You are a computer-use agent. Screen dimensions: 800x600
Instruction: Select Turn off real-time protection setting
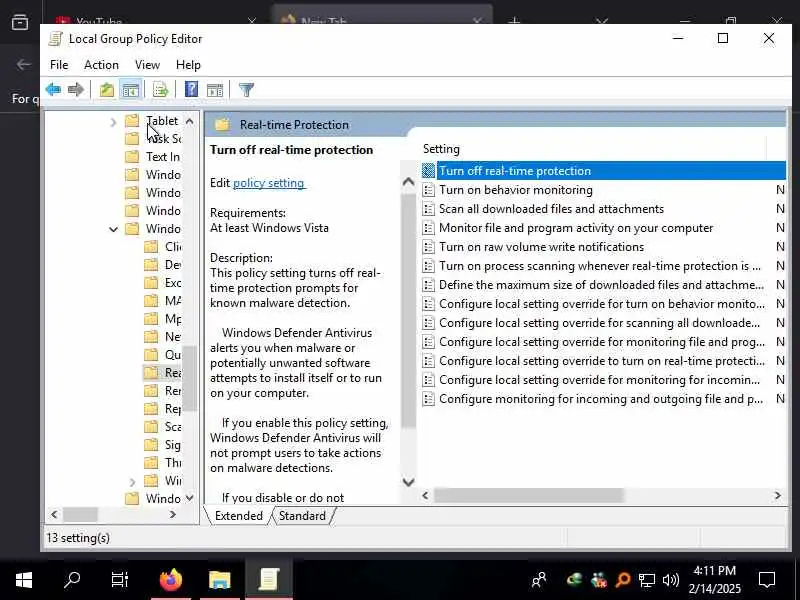tap(604, 171)
